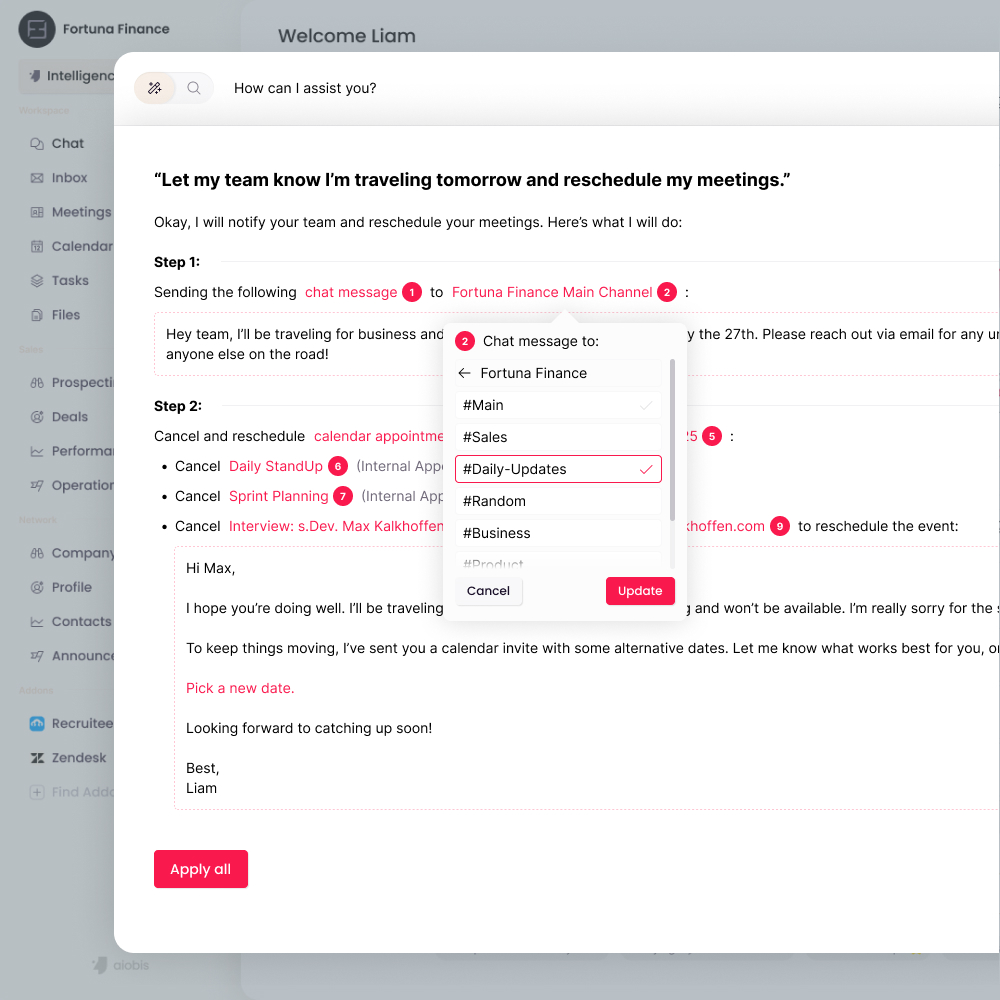Select the #Random channel option
The height and width of the screenshot is (1000, 1000).
(x=558, y=501)
